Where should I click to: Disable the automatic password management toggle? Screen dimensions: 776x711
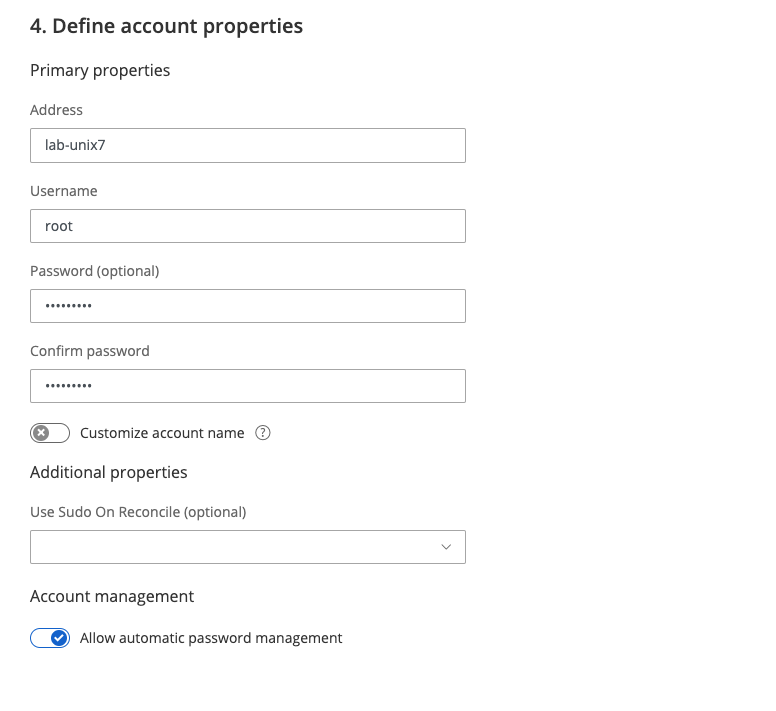click(50, 638)
